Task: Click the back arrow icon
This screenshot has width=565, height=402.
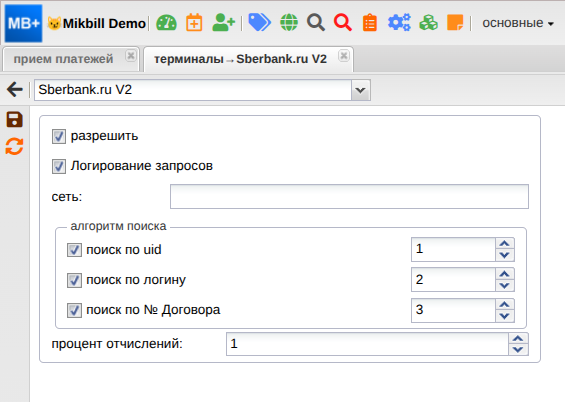Action: click(x=15, y=89)
